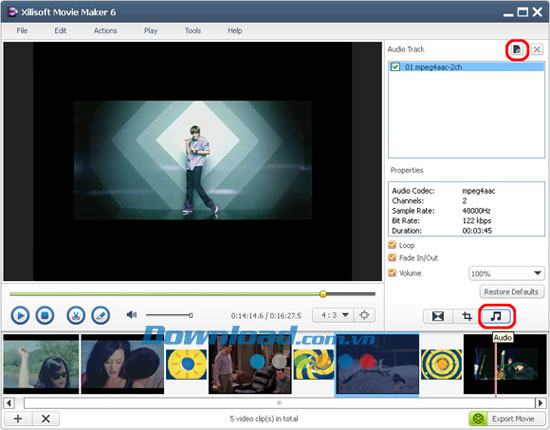Stop video playback
Screen dimensions: 550x430
point(45,315)
